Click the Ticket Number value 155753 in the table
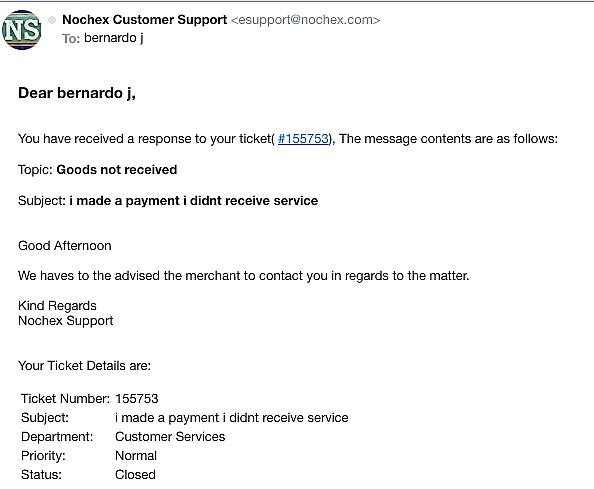 pos(137,398)
